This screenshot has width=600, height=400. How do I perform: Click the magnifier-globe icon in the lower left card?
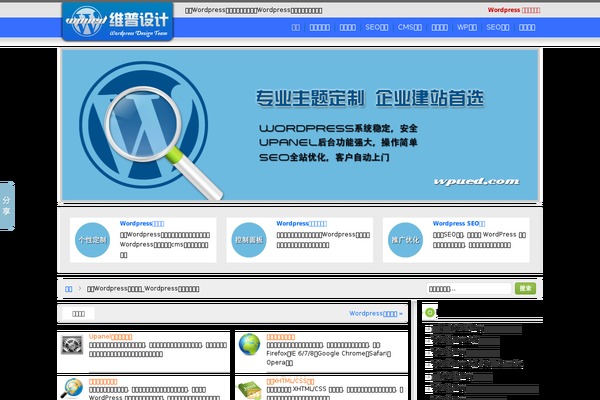[72, 389]
